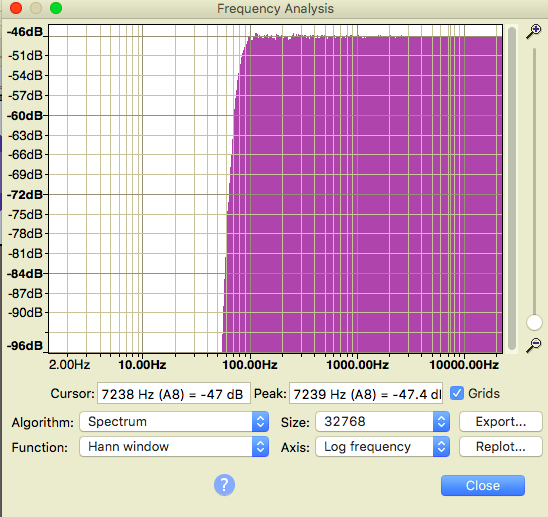Click the yellow minimize window button

(36, 8)
